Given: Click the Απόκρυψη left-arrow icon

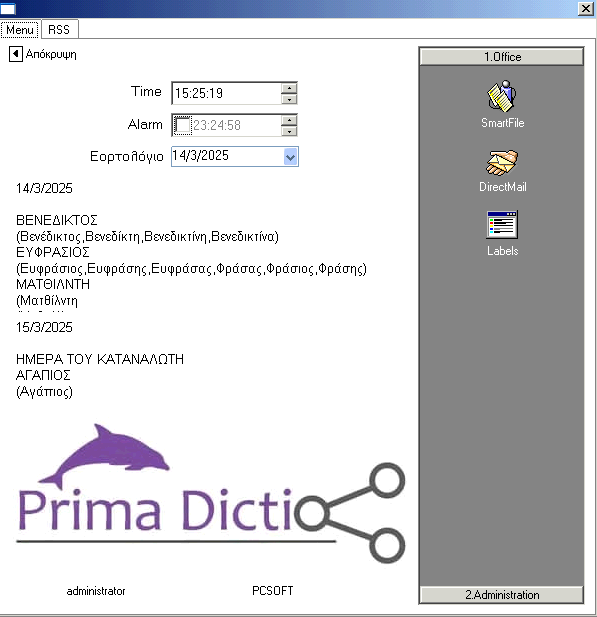Looking at the screenshot, I should pos(15,54).
